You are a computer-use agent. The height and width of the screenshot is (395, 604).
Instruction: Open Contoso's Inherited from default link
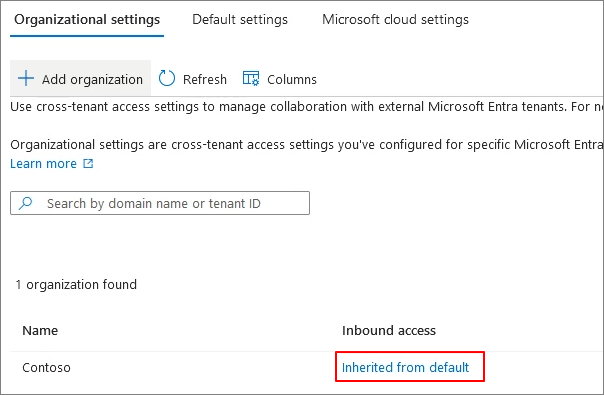[405, 367]
